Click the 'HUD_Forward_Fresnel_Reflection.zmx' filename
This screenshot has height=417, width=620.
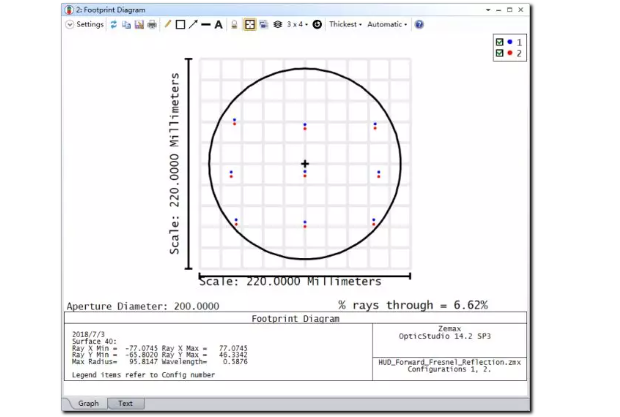(450, 362)
